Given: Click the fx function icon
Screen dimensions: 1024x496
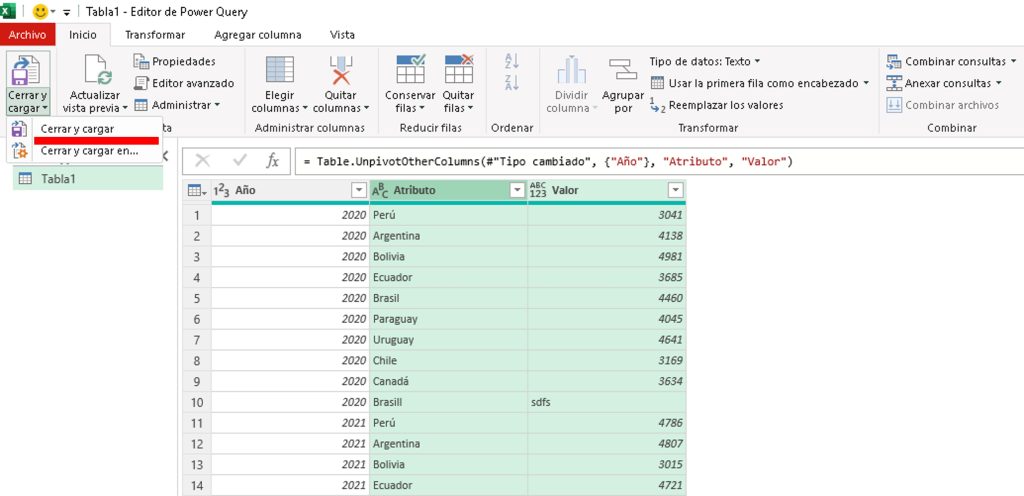Looking at the screenshot, I should 272,161.
